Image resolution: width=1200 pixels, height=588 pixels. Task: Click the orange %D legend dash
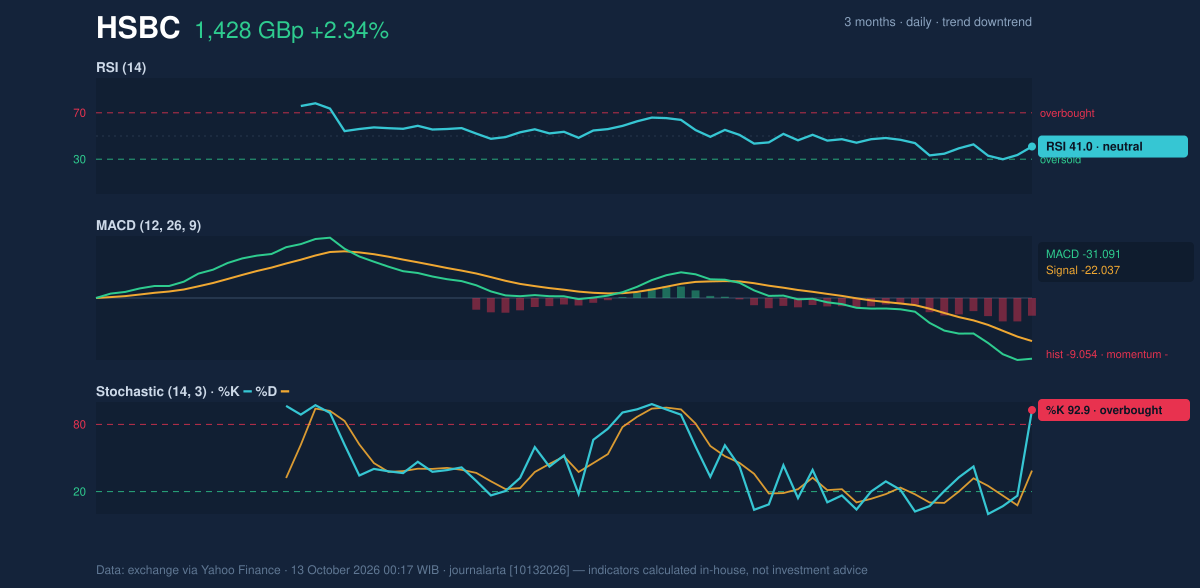285,391
